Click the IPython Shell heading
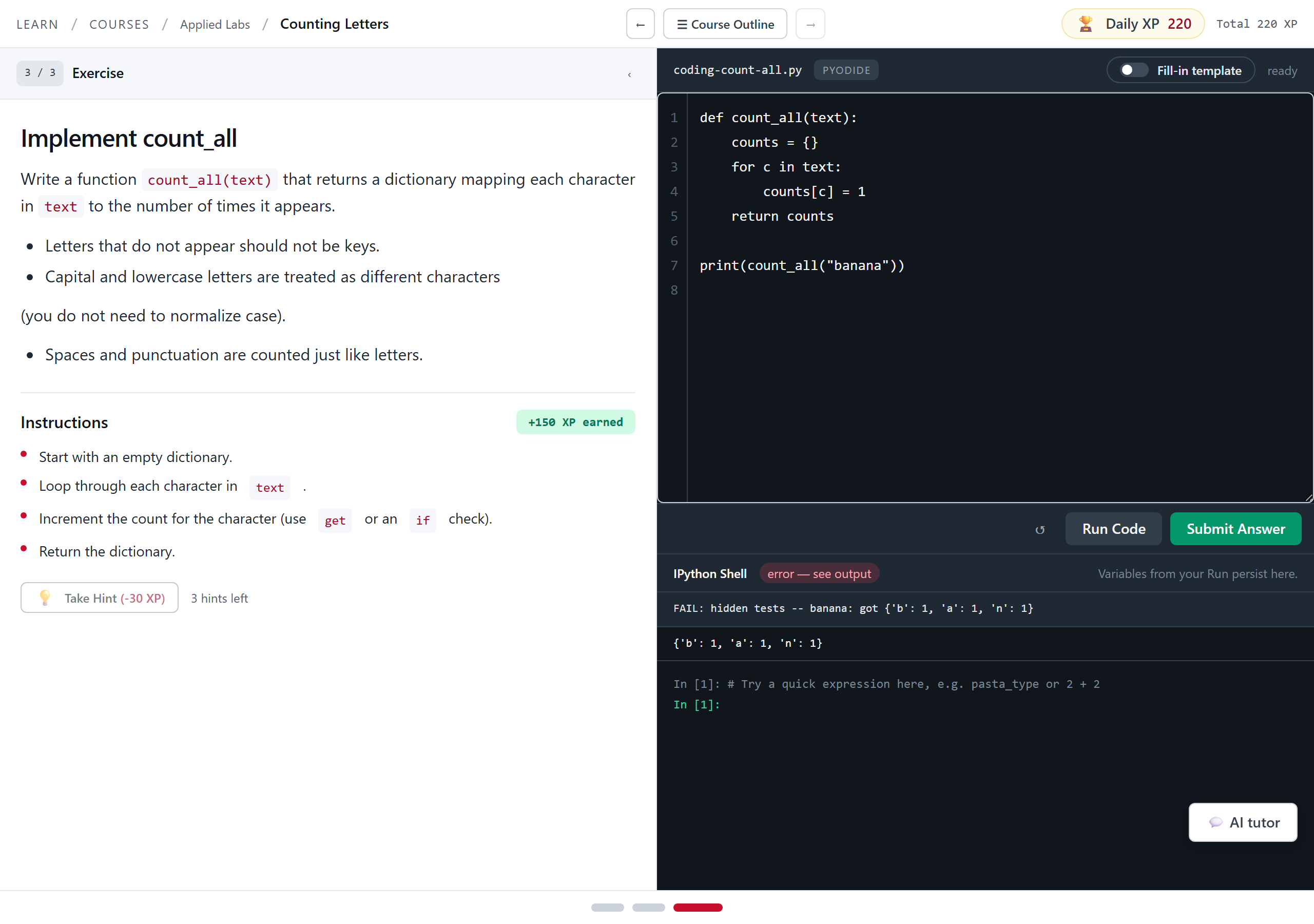1314x924 pixels. (710, 573)
